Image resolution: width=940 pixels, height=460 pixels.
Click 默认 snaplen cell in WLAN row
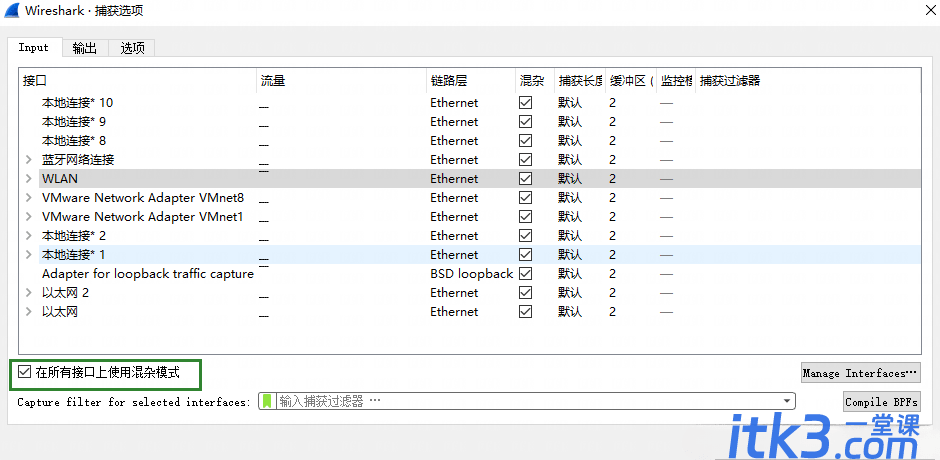(x=570, y=179)
